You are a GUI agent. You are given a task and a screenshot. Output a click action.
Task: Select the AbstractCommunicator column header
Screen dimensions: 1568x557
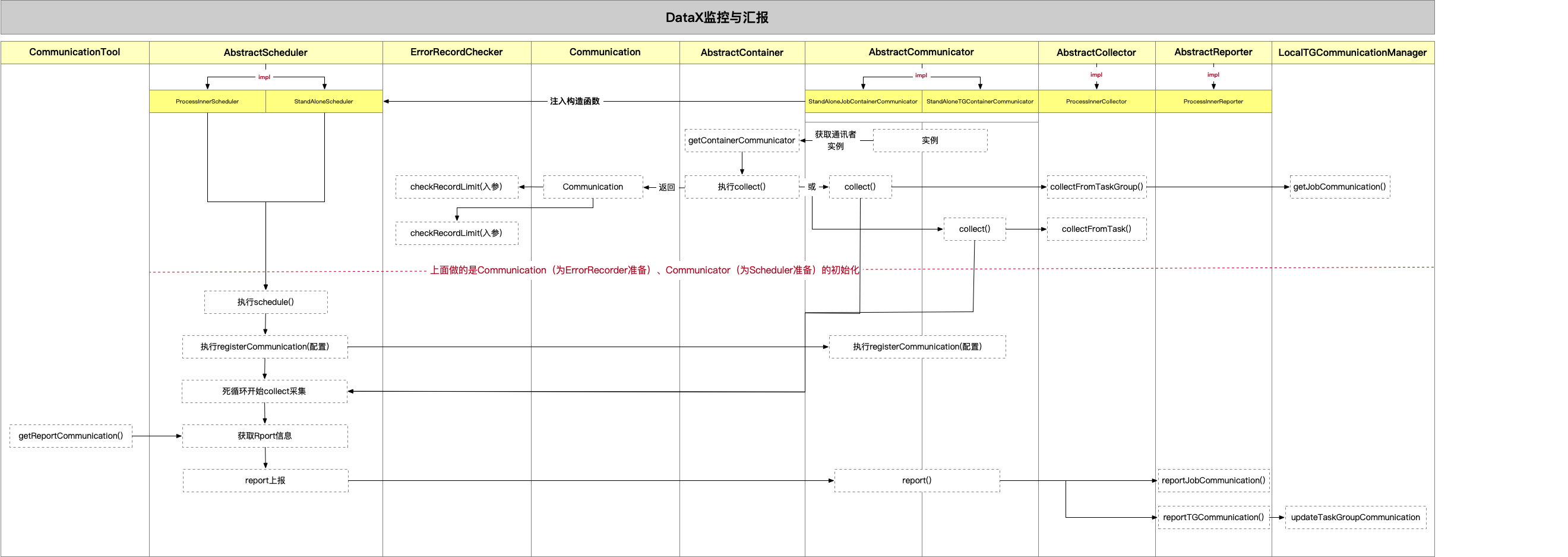[x=922, y=52]
